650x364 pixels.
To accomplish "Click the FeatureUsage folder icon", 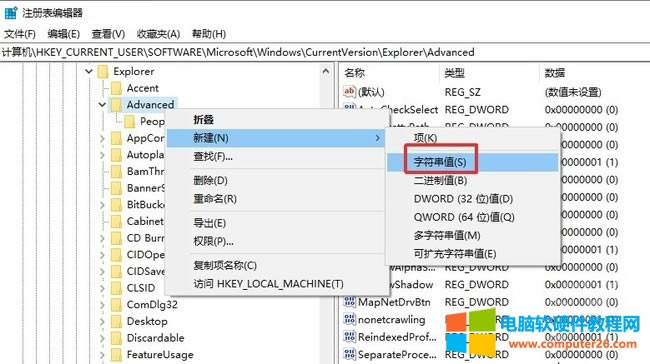I will [116, 354].
